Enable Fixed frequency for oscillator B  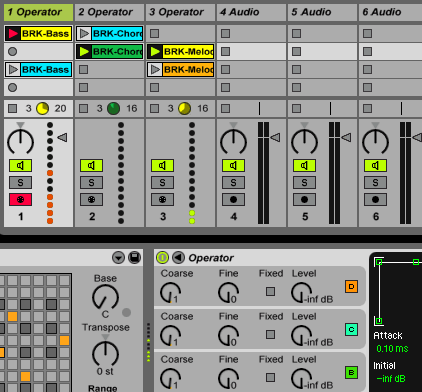coord(271,378)
